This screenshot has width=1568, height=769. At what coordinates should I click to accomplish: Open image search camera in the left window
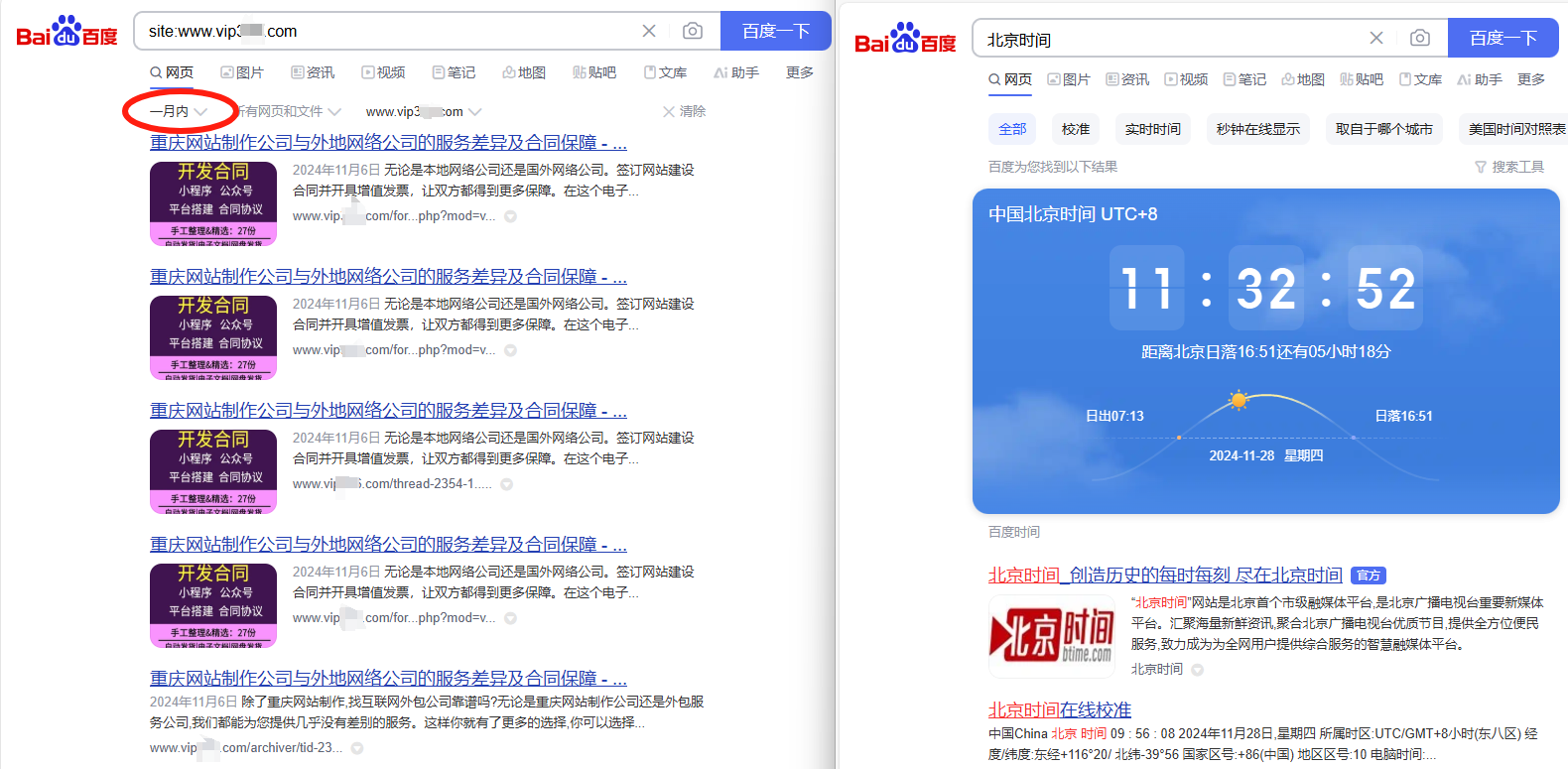(693, 31)
